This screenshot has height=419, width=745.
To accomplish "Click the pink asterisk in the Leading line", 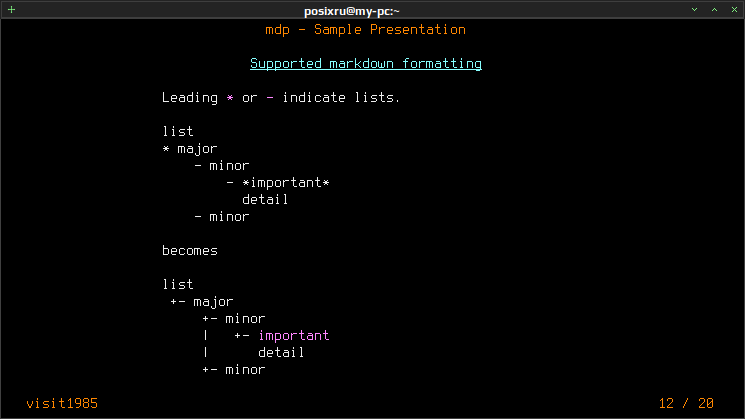I will tap(230, 97).
